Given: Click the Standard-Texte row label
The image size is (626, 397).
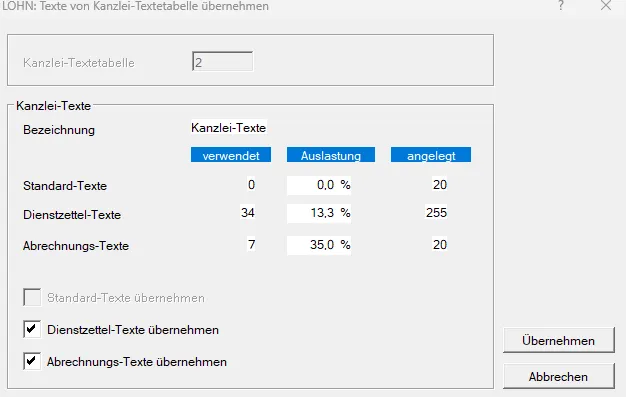Looking at the screenshot, I should pyautogui.click(x=65, y=186).
